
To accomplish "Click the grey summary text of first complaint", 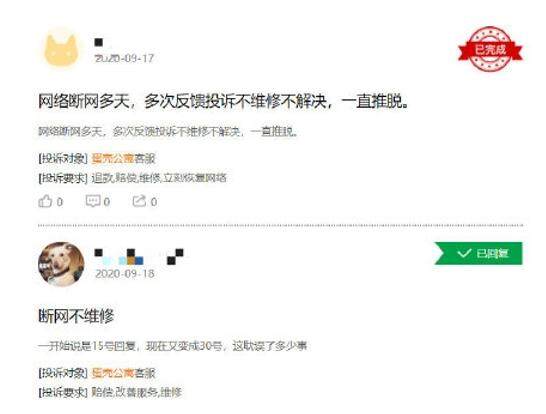I will pos(168,132).
